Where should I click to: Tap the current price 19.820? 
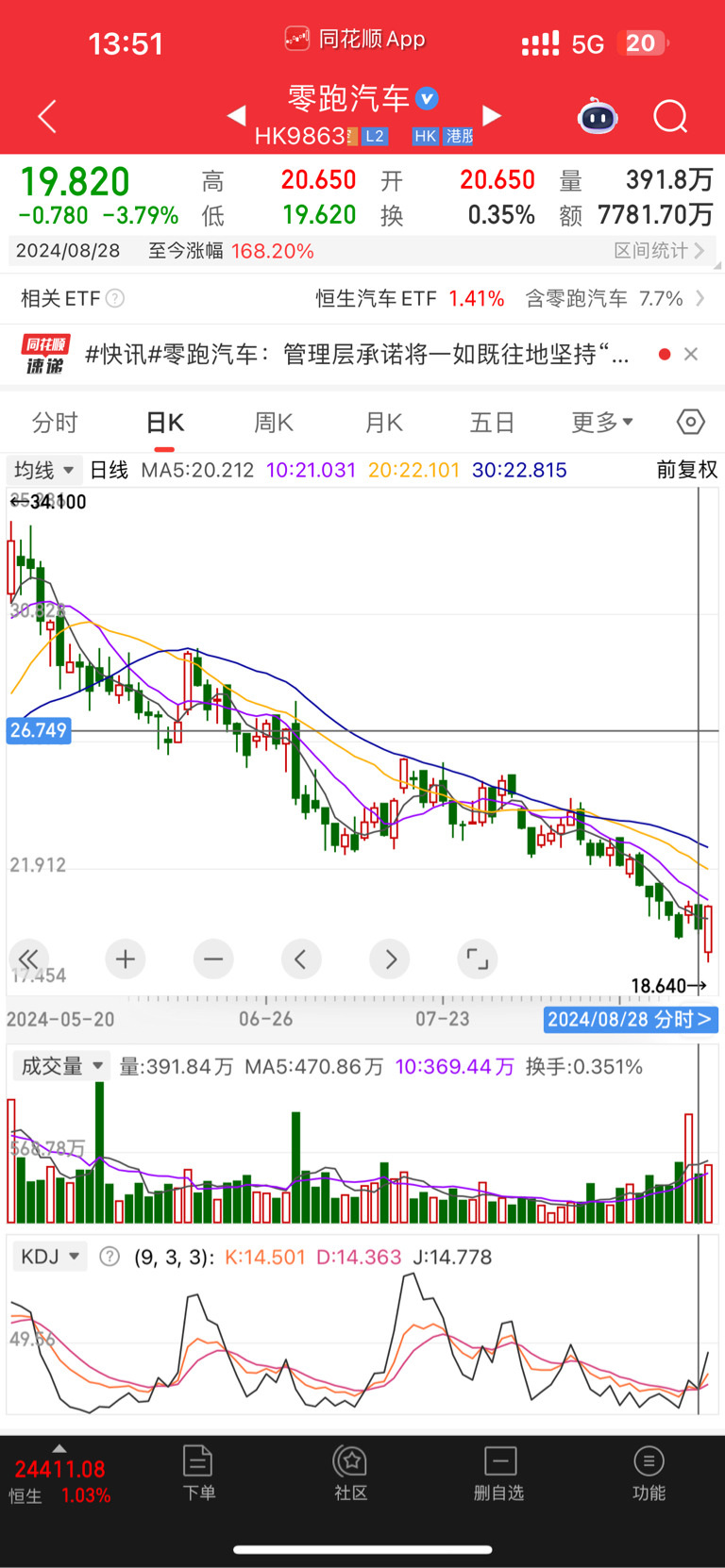(75, 181)
